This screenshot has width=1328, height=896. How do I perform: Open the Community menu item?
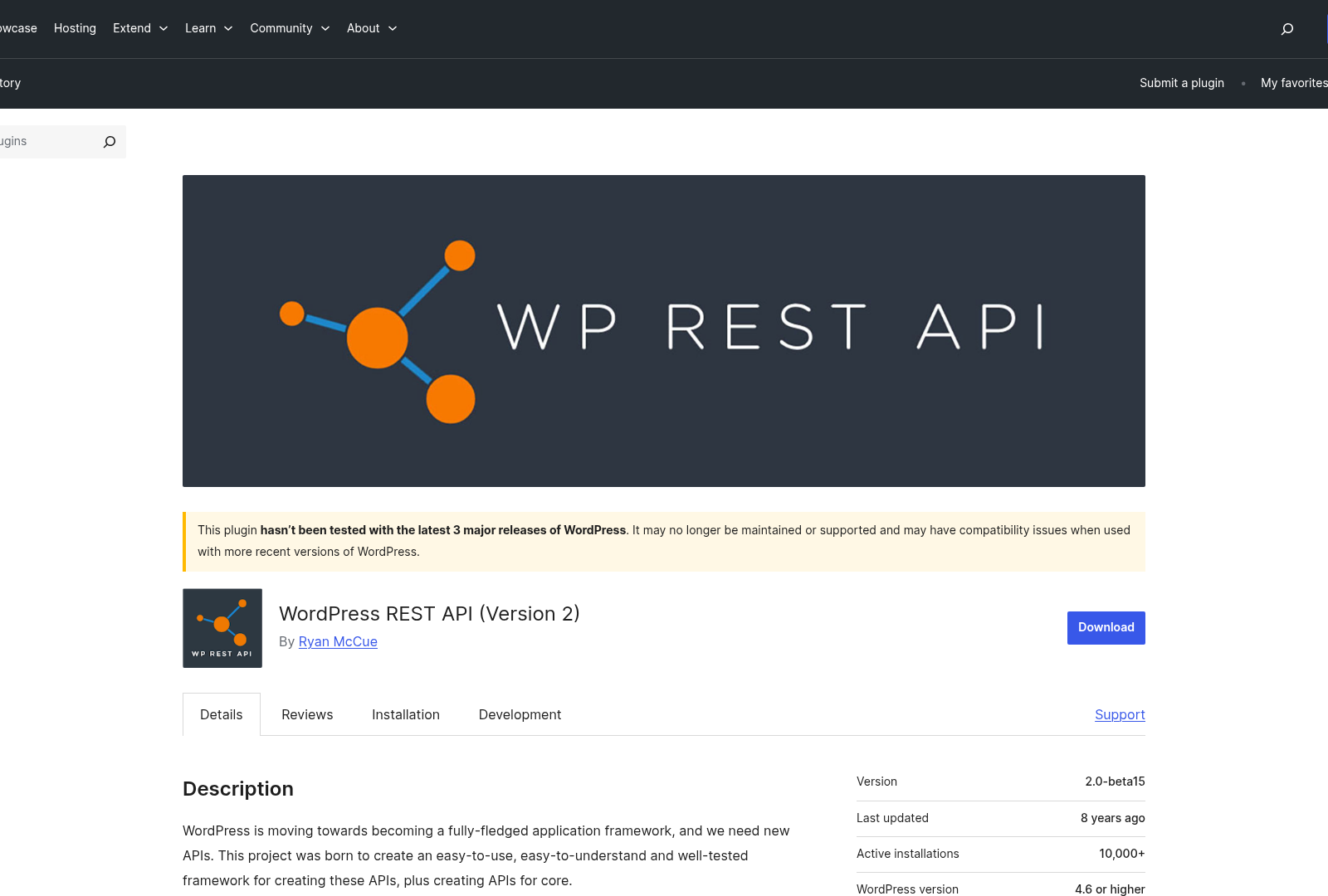click(x=281, y=28)
